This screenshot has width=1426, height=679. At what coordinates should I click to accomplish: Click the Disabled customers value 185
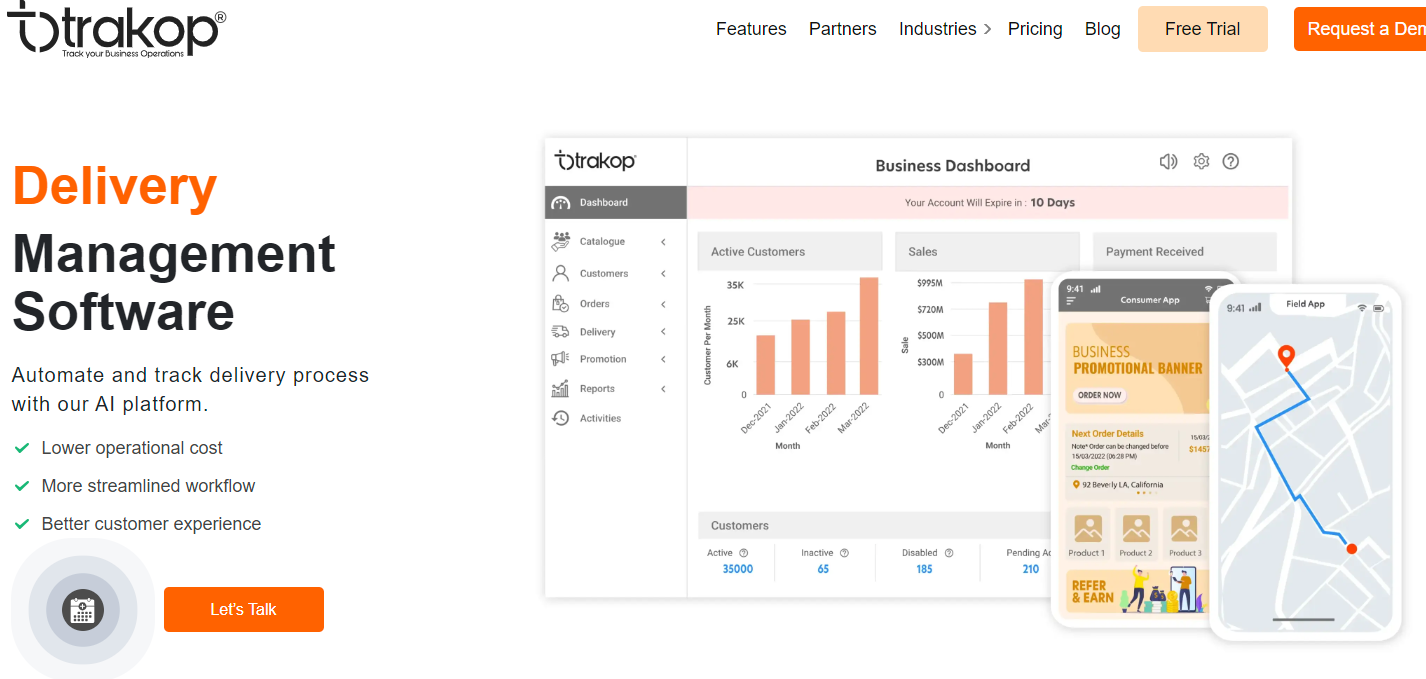click(924, 569)
